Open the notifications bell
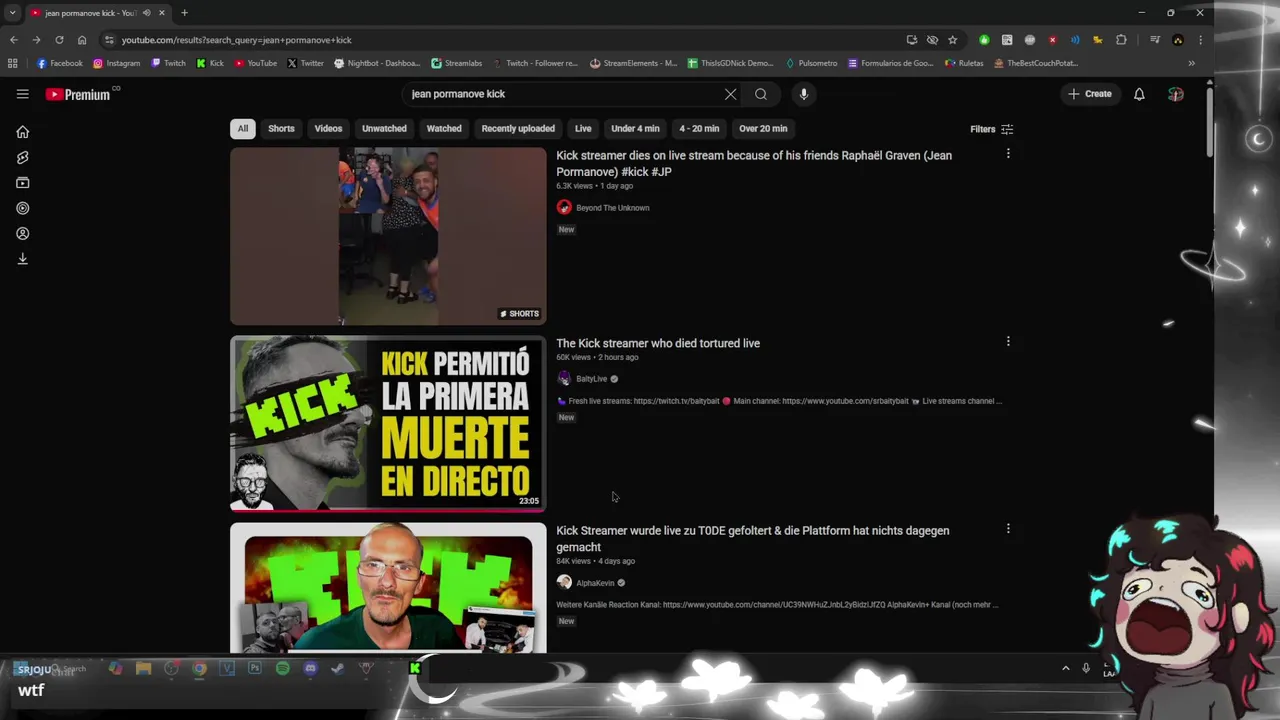This screenshot has width=1280, height=720. click(x=1139, y=94)
